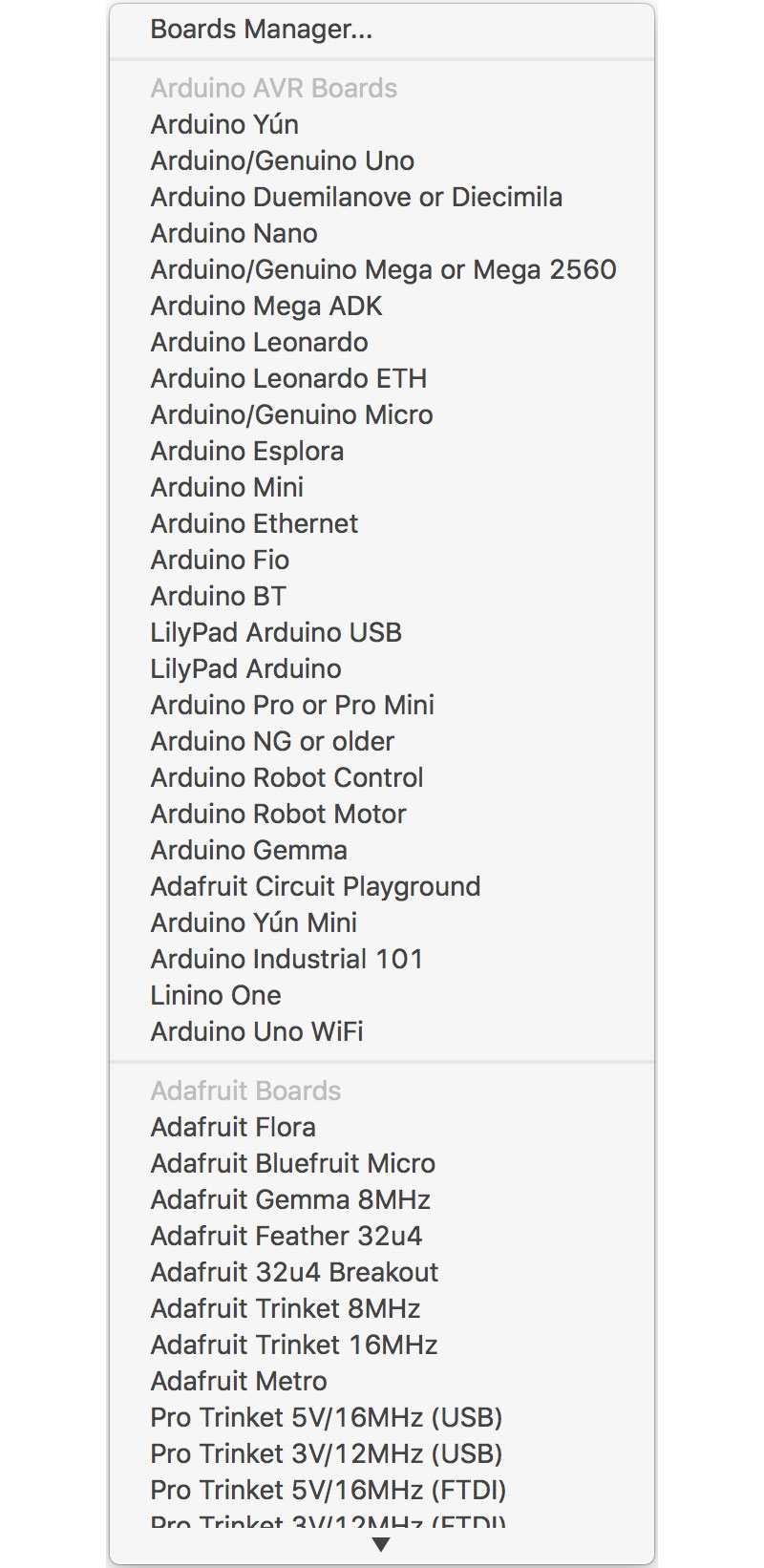The image size is (764, 1568).
Task: Pick Arduino/Genuino Mega or Mega 2560
Action: point(383,269)
